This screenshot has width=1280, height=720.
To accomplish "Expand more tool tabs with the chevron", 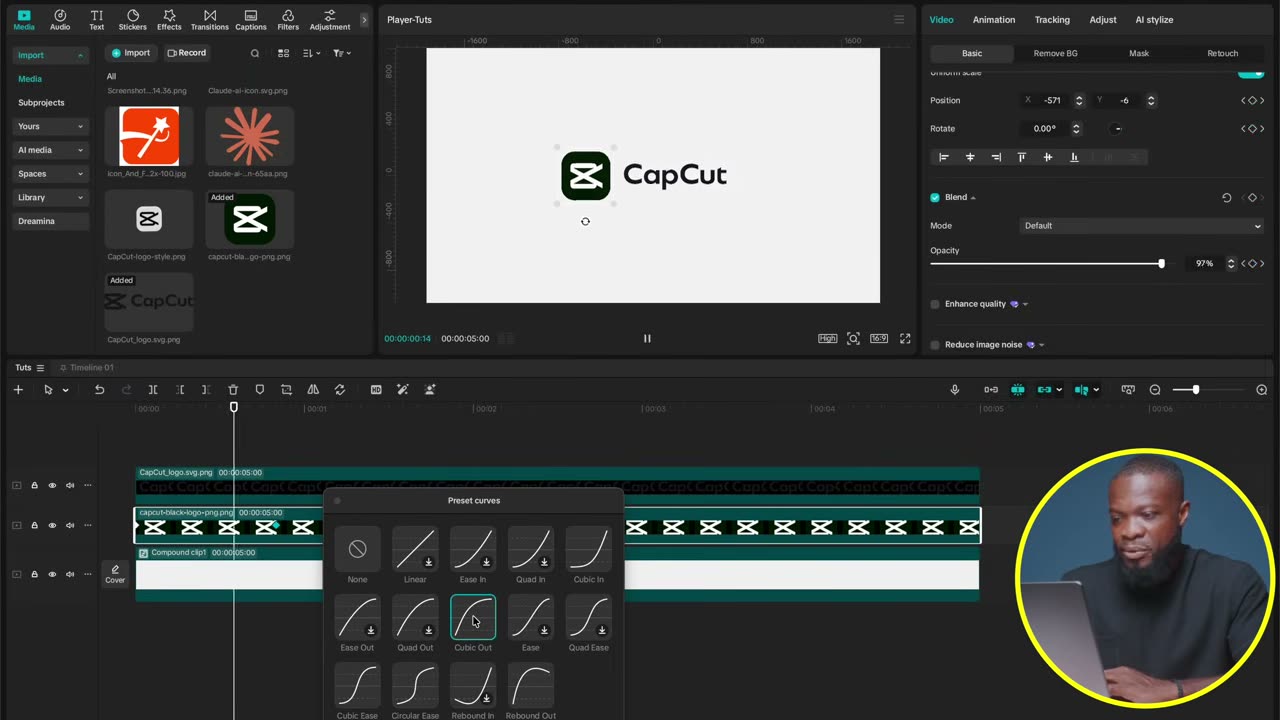I will (364, 20).
